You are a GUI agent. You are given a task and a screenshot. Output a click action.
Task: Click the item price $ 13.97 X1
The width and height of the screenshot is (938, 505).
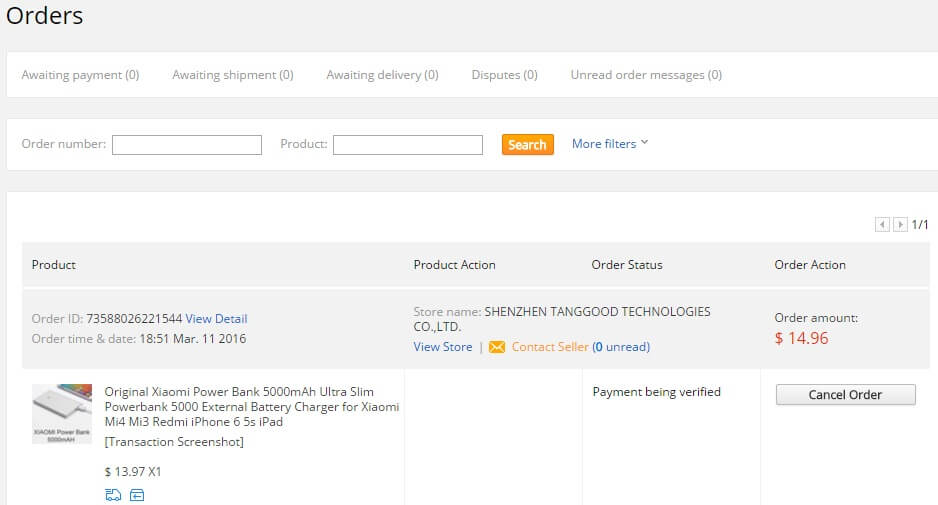pos(133,471)
